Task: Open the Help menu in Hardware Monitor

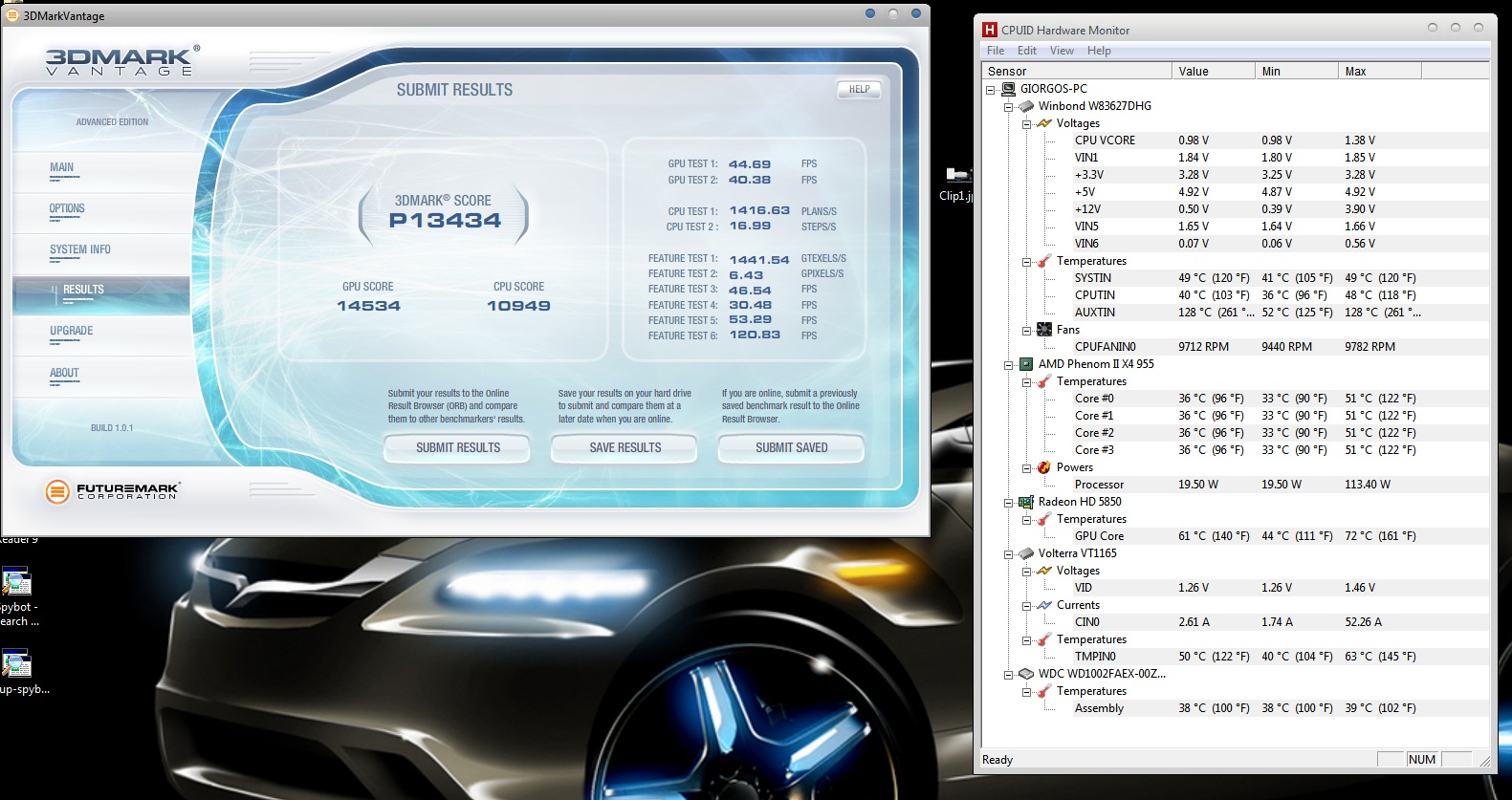Action: pos(1099,51)
